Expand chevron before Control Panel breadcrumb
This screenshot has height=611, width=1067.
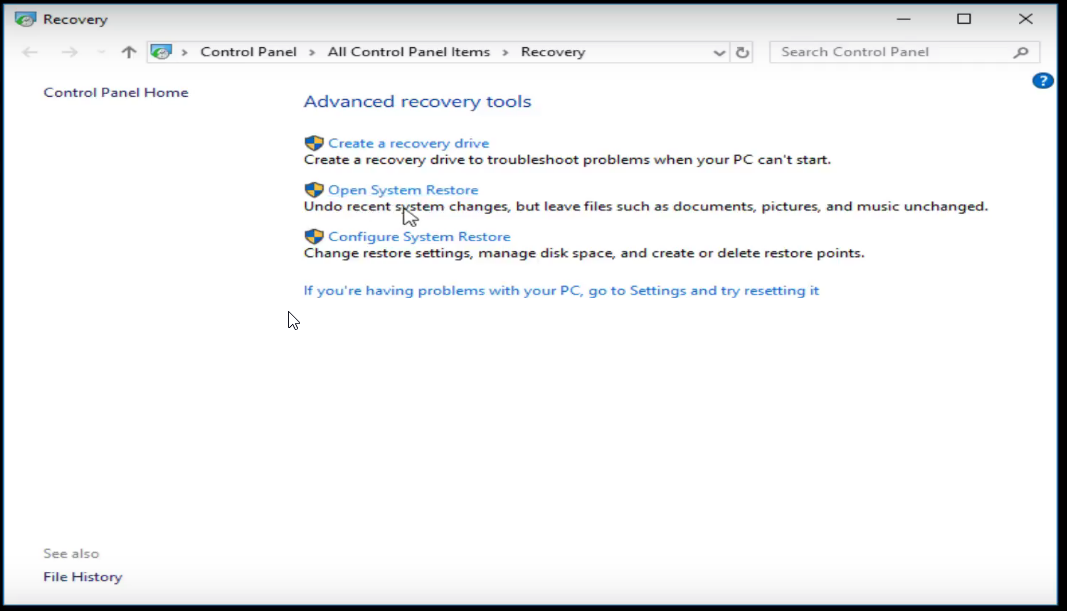click(184, 52)
